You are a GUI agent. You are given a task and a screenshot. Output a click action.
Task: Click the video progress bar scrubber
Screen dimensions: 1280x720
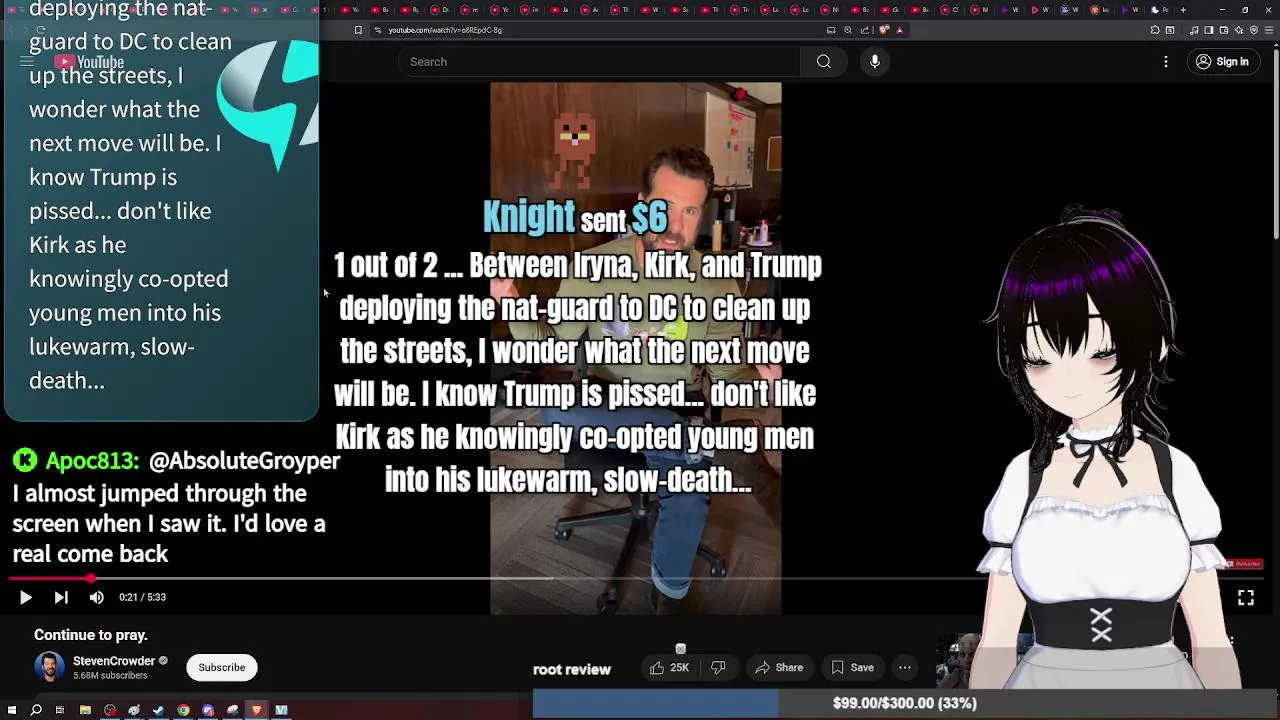tap(91, 578)
